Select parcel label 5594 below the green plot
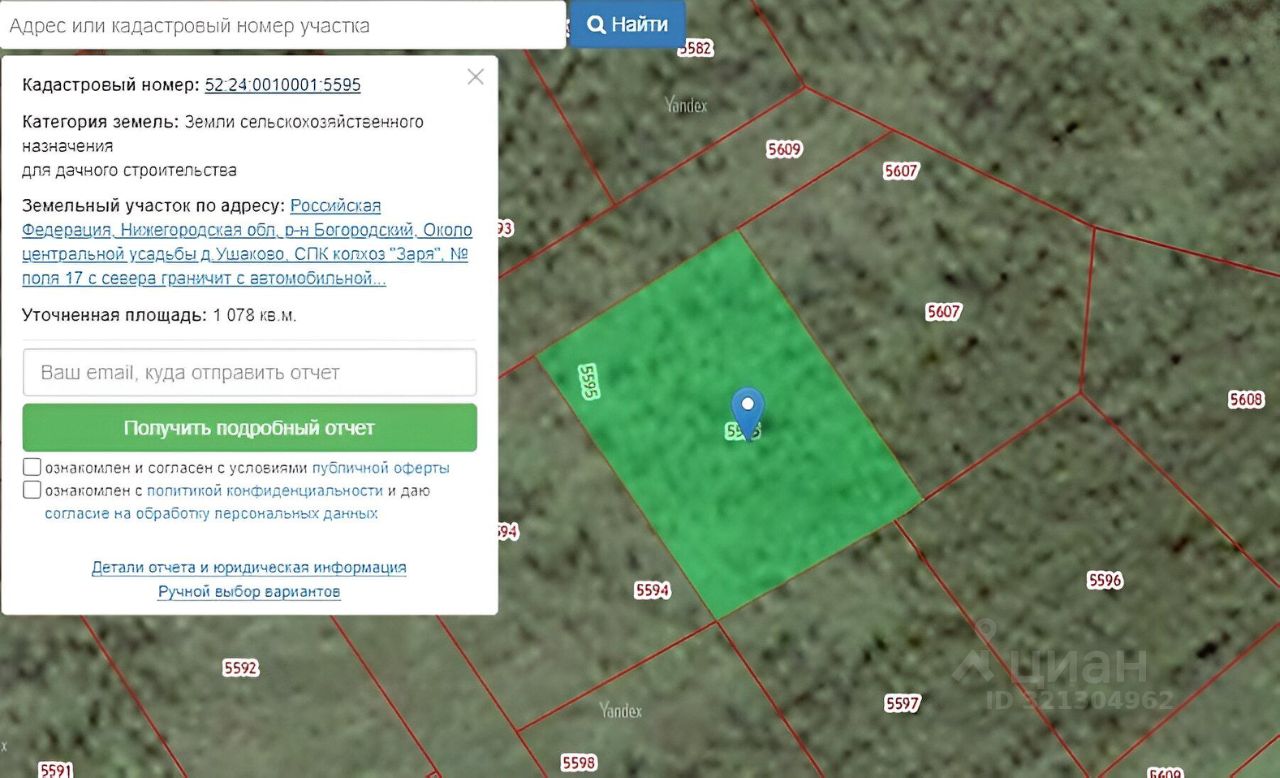 [x=652, y=591]
